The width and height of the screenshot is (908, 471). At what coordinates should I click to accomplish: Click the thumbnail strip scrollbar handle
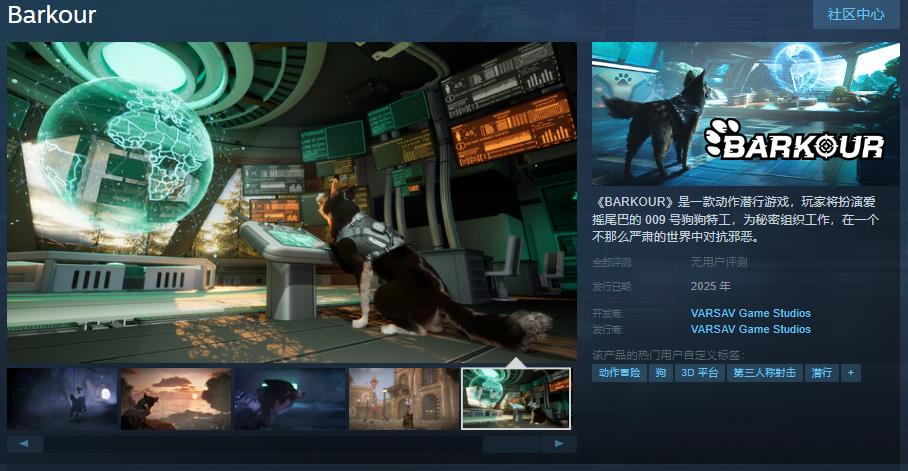(512, 443)
